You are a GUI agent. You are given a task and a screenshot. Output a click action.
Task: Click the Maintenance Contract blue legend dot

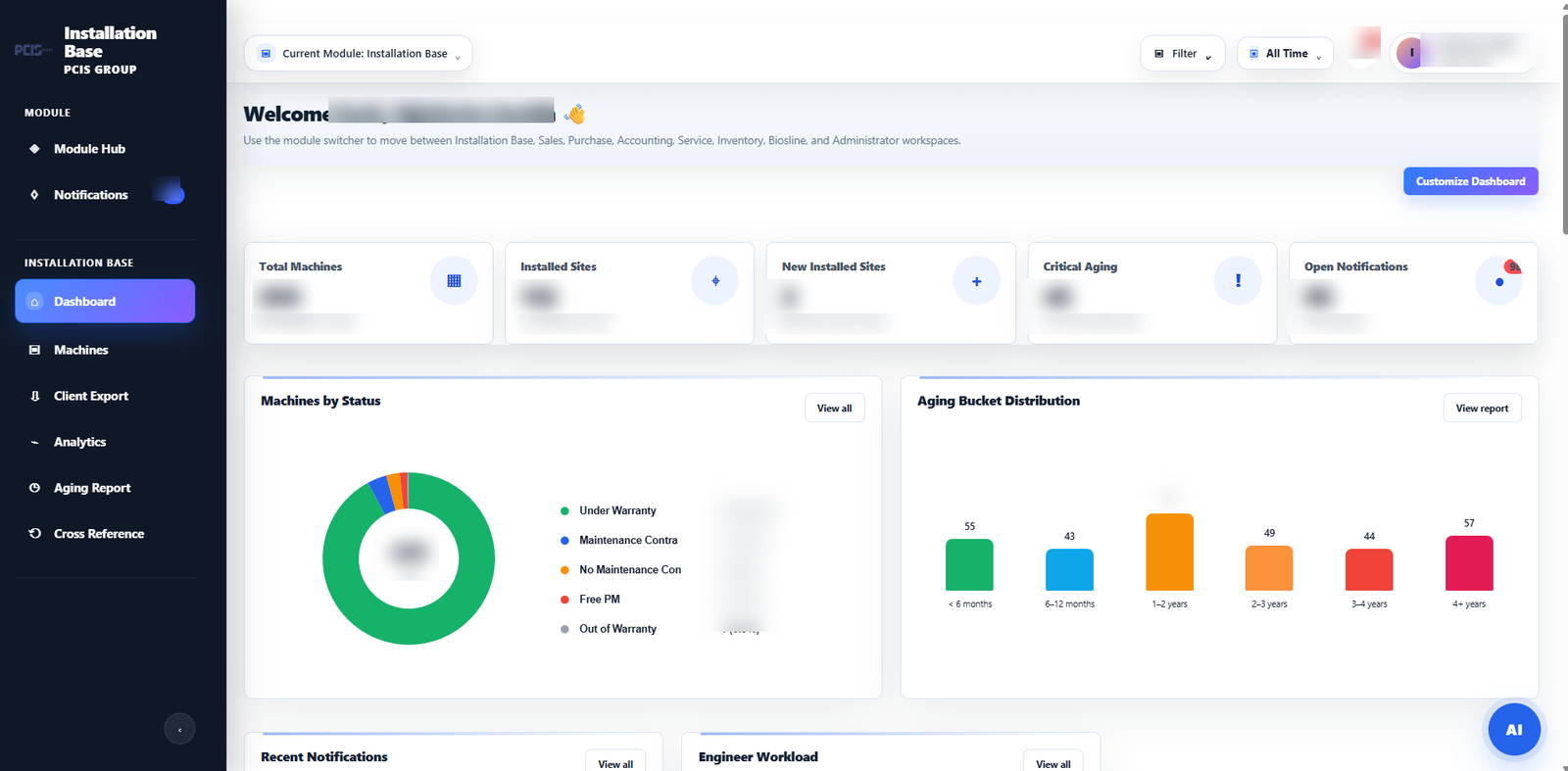tap(564, 540)
